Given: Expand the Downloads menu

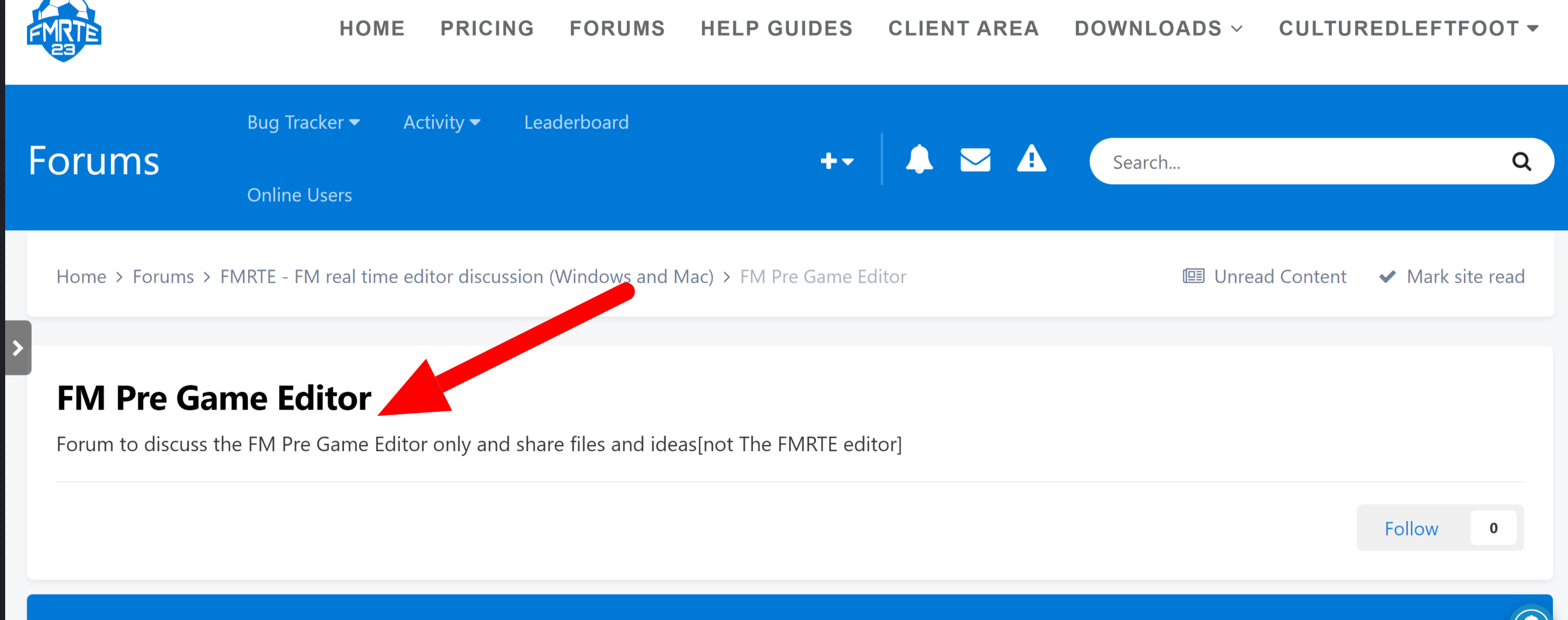Looking at the screenshot, I should [x=1159, y=28].
